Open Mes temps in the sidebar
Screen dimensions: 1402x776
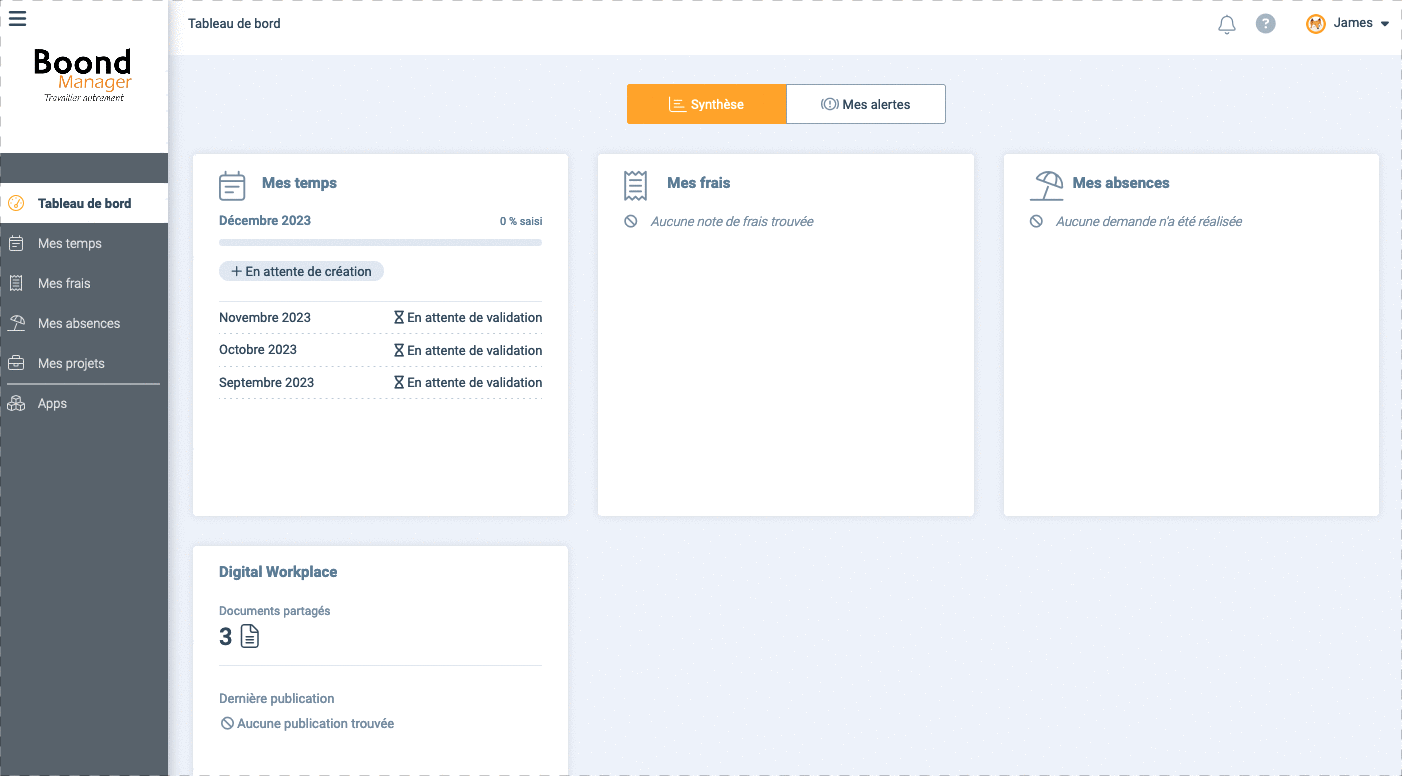pyautogui.click(x=84, y=243)
